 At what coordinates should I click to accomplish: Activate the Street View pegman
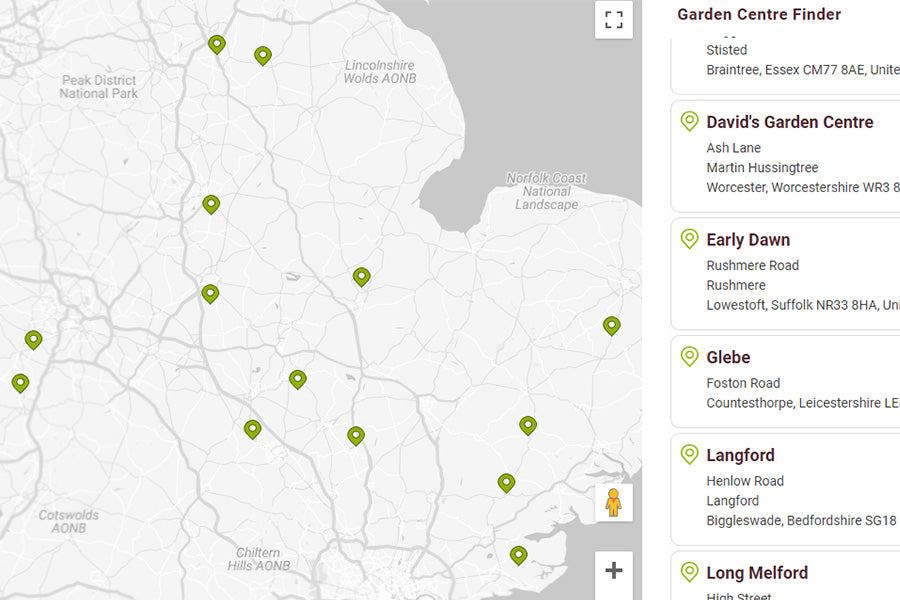(x=613, y=502)
